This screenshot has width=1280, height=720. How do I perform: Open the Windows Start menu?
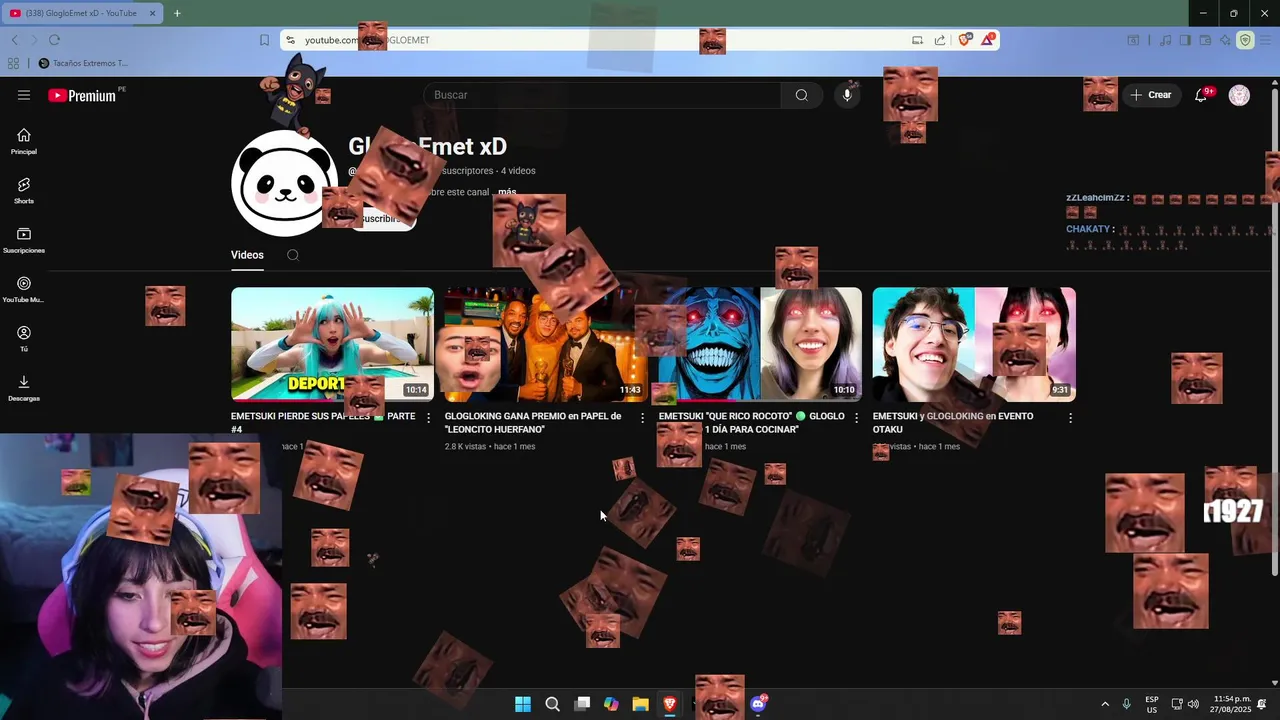click(523, 704)
